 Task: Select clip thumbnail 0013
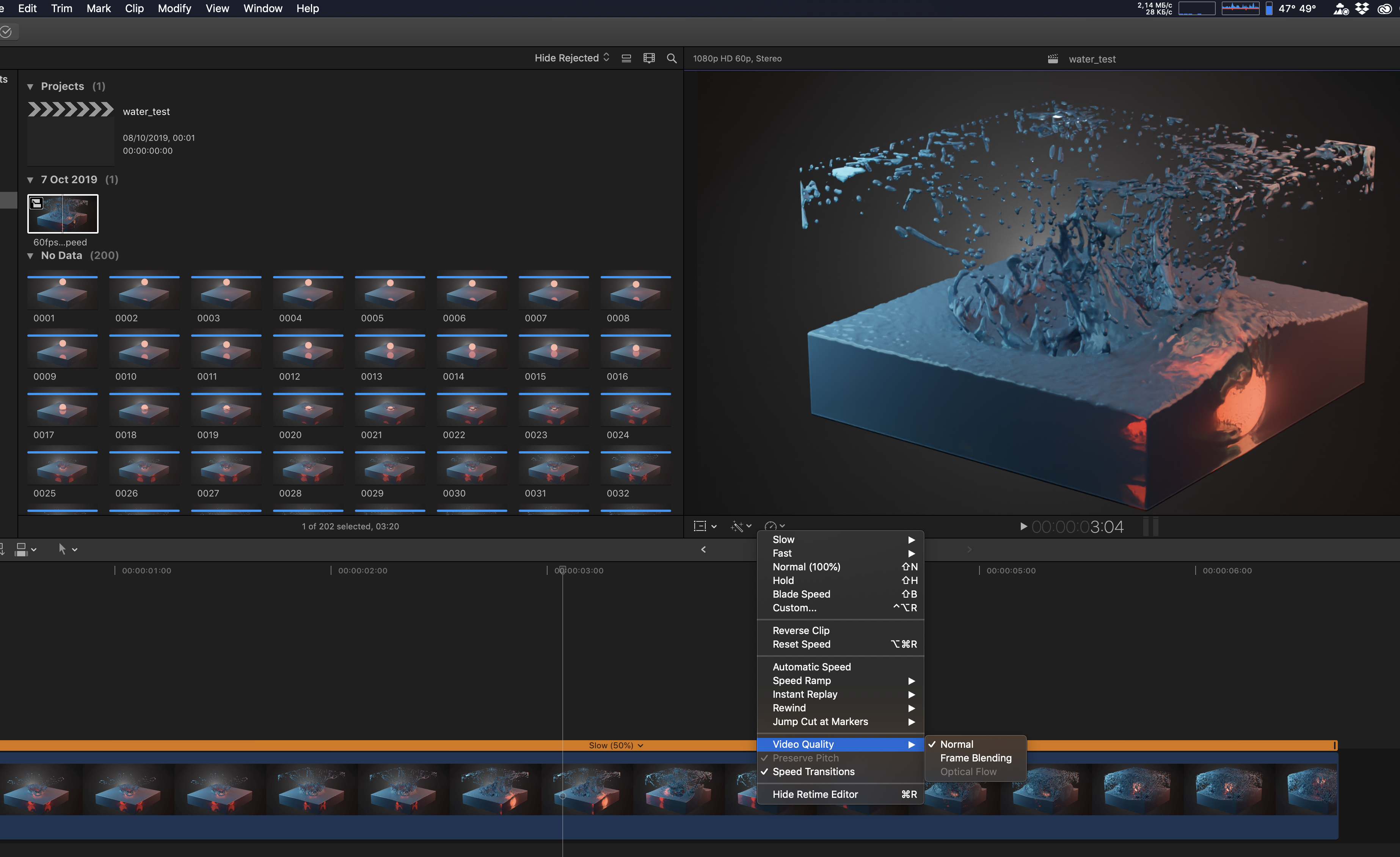click(390, 351)
